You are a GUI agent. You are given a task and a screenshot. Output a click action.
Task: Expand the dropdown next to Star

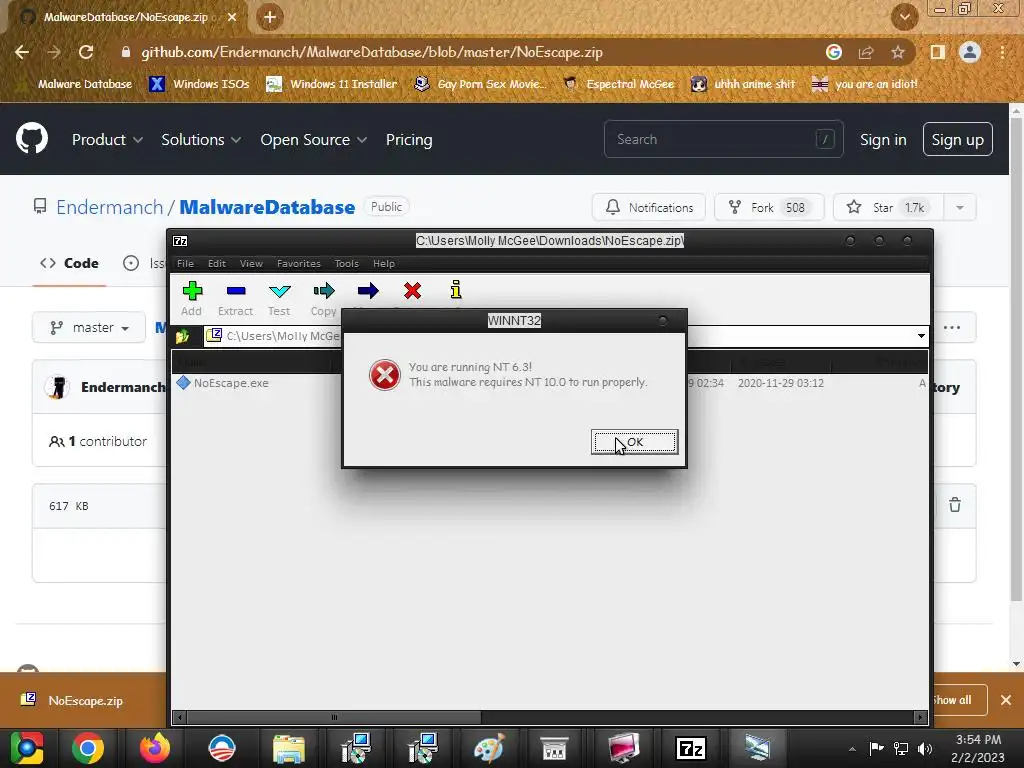coord(959,208)
